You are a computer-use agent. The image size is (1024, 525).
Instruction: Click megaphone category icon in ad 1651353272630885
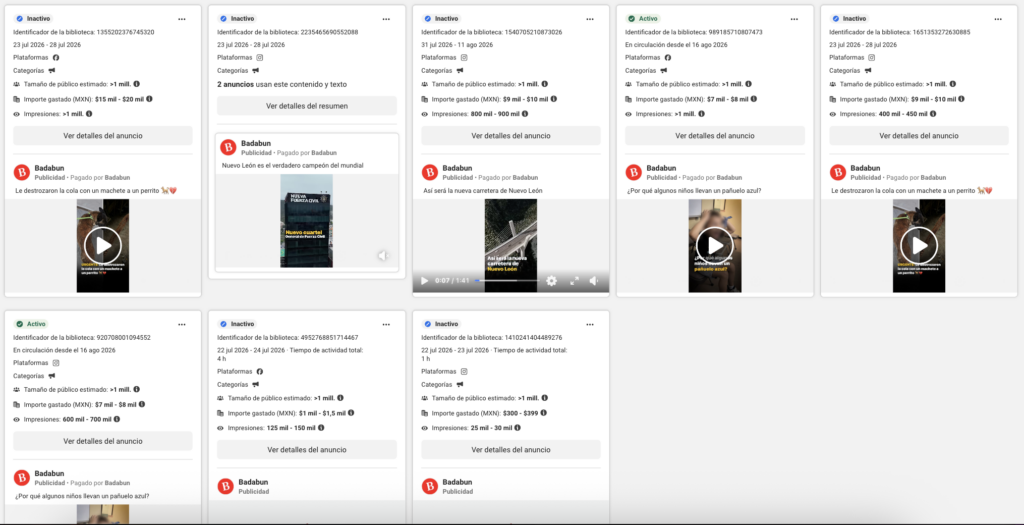[x=868, y=71]
